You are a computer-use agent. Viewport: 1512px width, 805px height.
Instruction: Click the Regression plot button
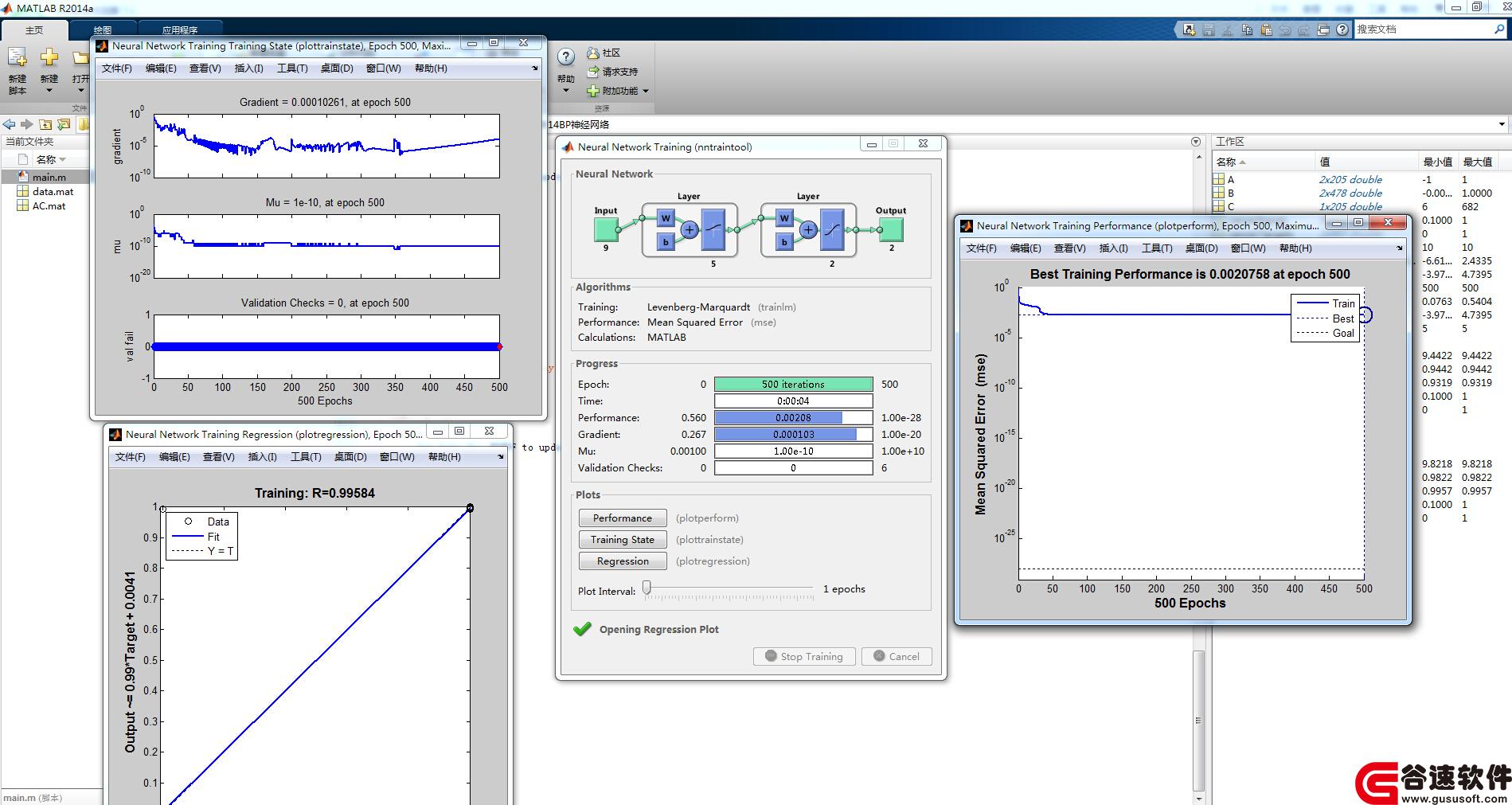pyautogui.click(x=623, y=561)
